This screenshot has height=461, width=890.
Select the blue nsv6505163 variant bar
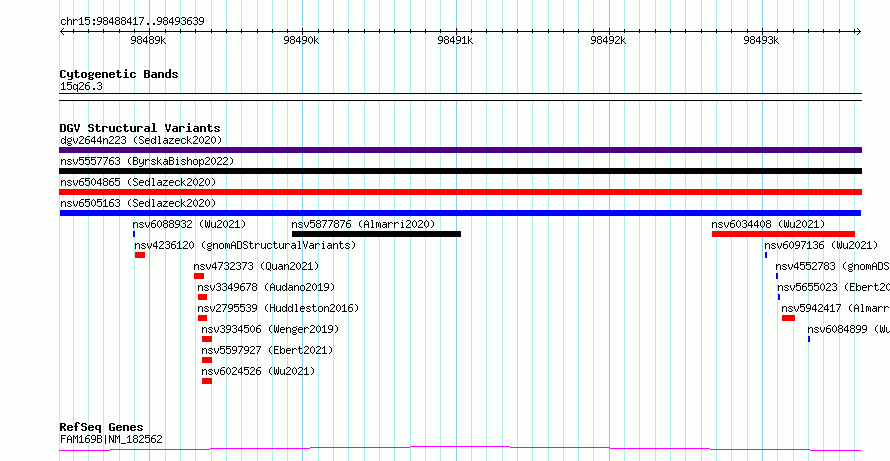(460, 213)
